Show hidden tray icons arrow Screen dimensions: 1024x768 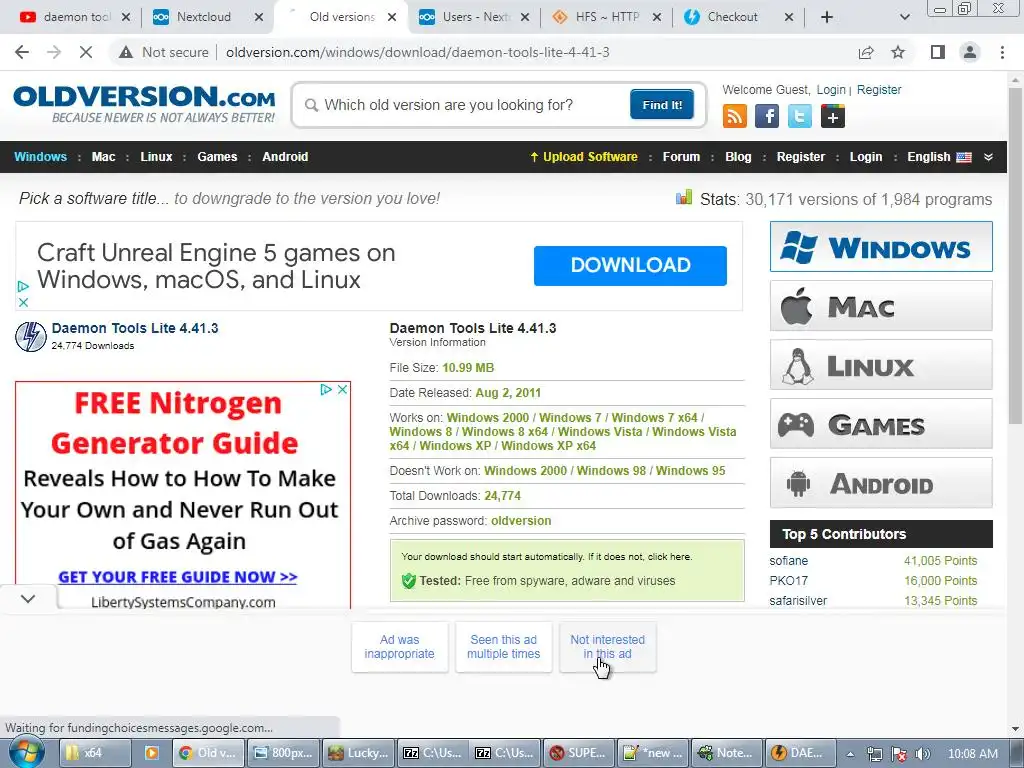click(x=850, y=754)
